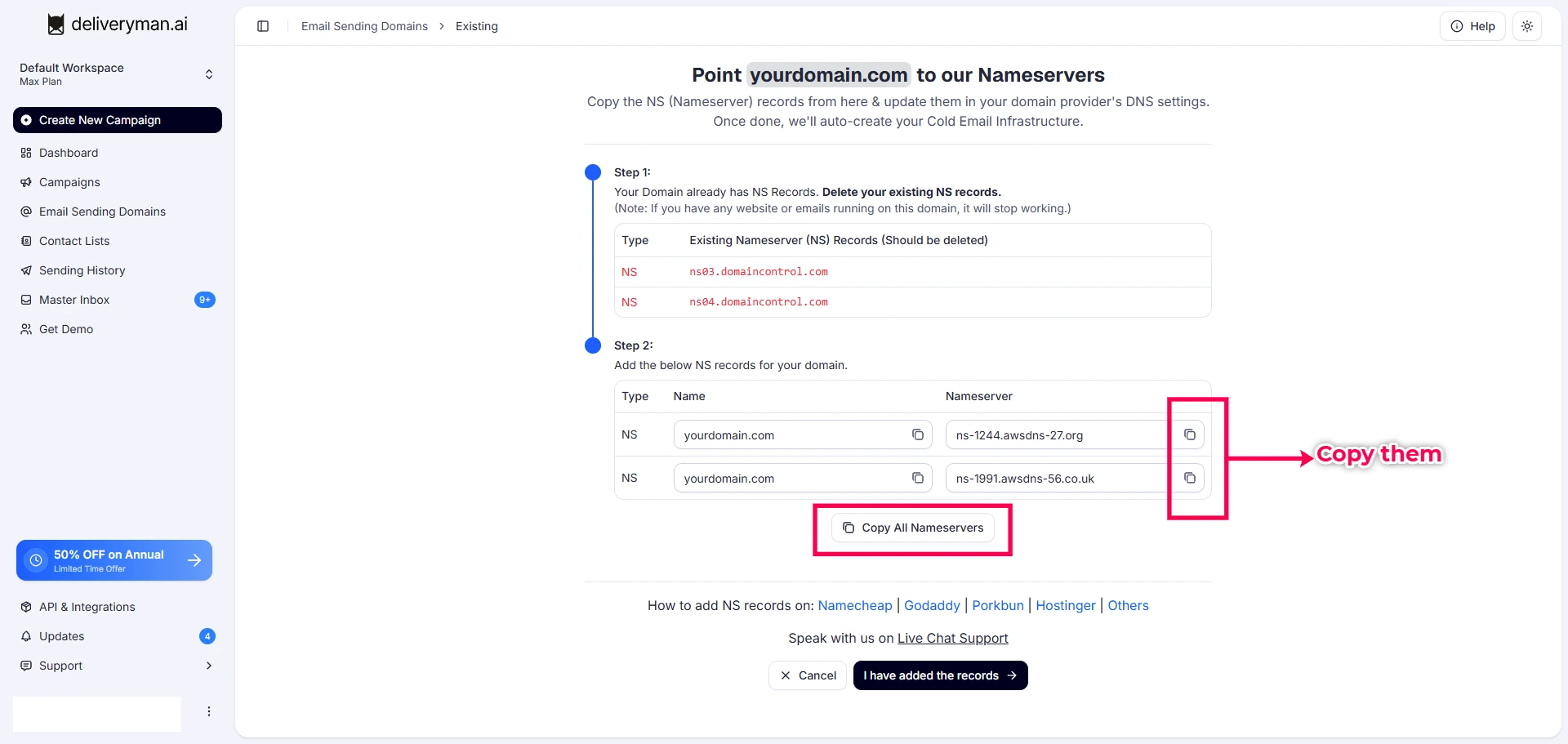Click the Create New Campaign button
This screenshot has width=1568, height=744.
pos(118,120)
